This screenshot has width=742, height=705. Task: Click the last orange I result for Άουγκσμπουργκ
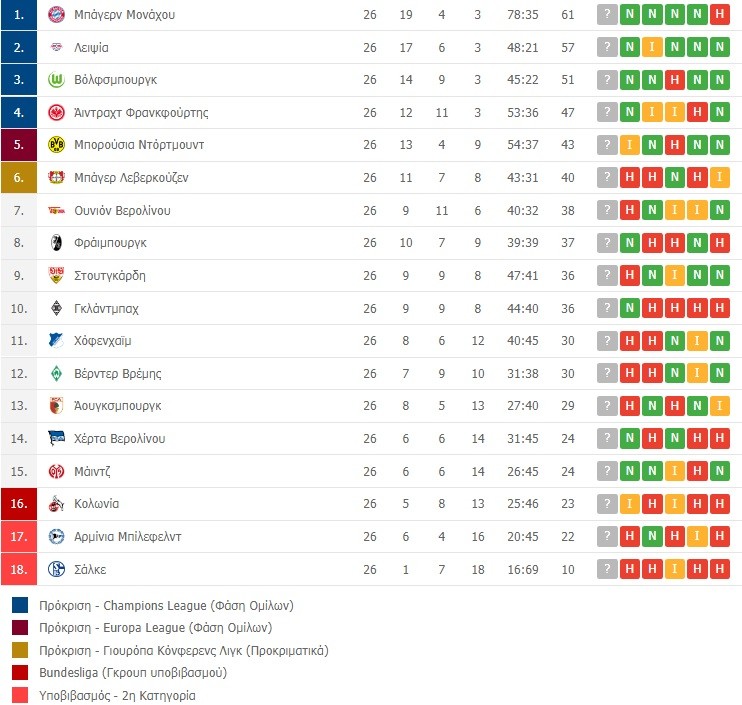719,406
